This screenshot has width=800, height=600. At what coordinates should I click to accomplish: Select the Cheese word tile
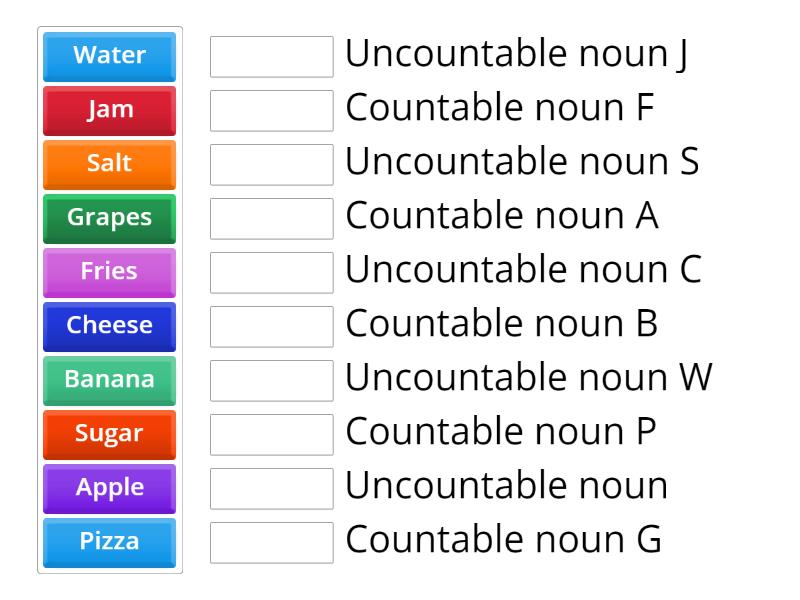[x=108, y=326]
